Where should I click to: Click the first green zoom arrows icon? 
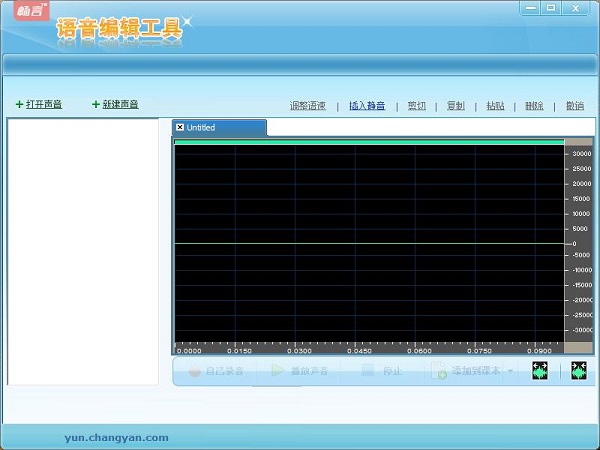pos(541,371)
